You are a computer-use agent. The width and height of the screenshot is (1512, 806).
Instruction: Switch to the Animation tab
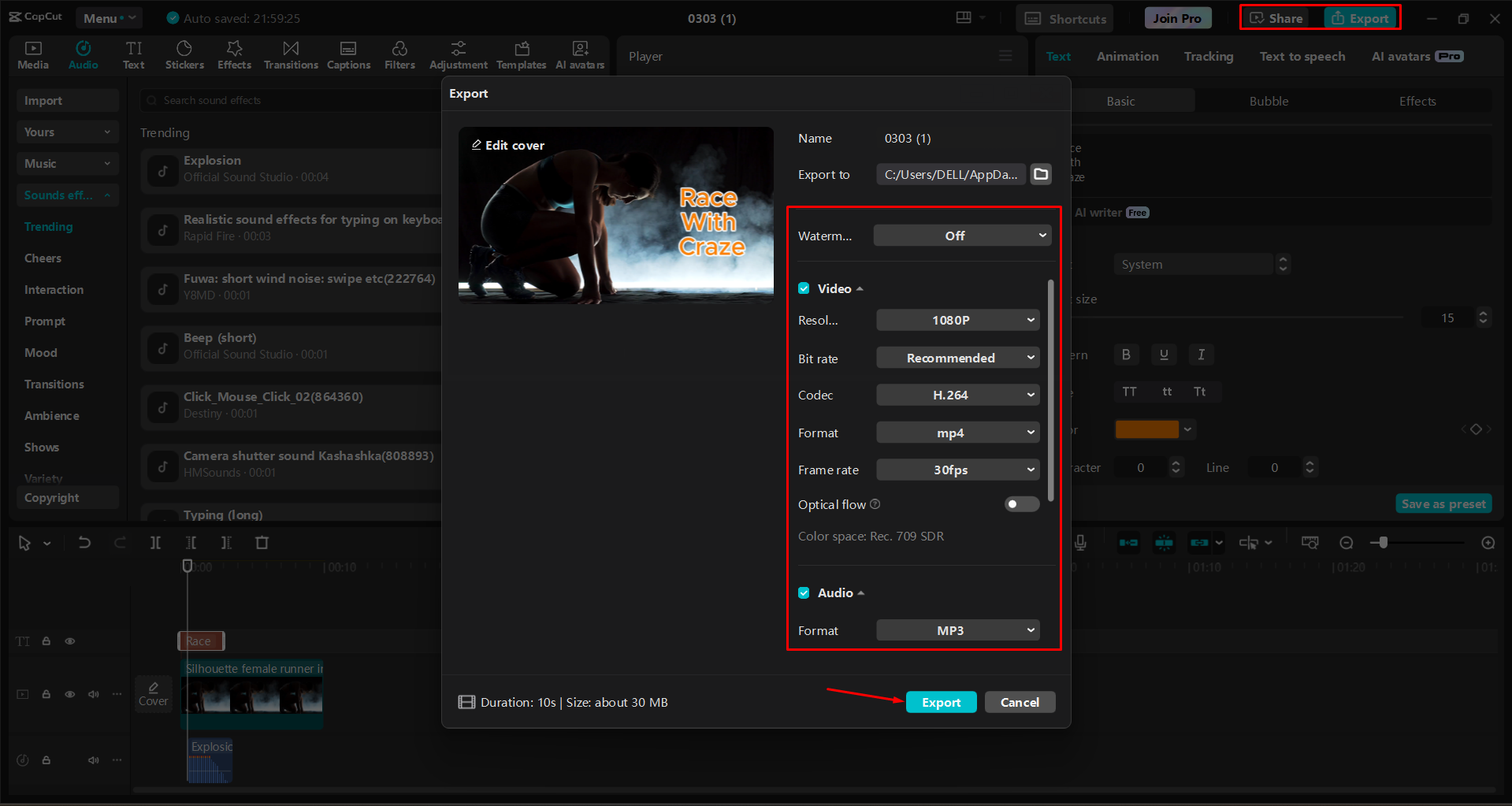coord(1127,56)
